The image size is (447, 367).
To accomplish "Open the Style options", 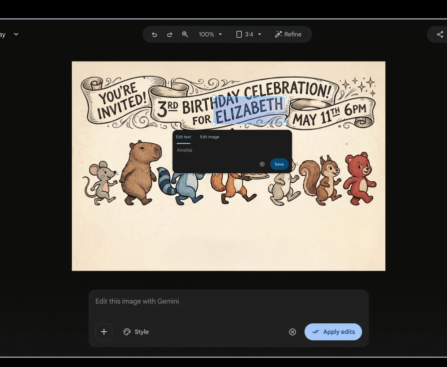I will tap(136, 332).
